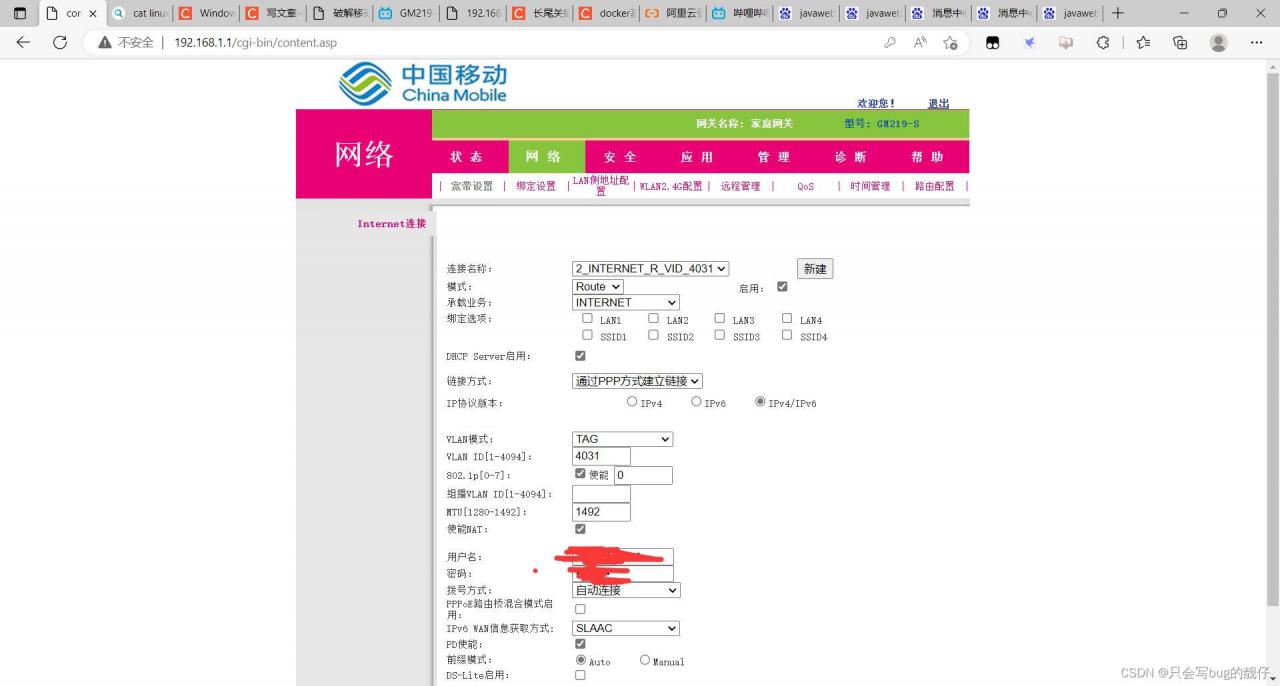Refresh the page with the browser reload icon
Image resolution: width=1280 pixels, height=686 pixels.
[61, 43]
